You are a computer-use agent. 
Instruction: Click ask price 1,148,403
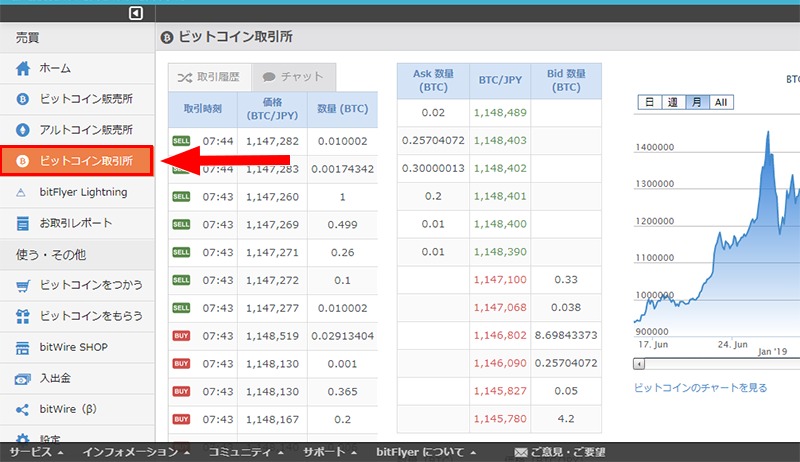500,140
